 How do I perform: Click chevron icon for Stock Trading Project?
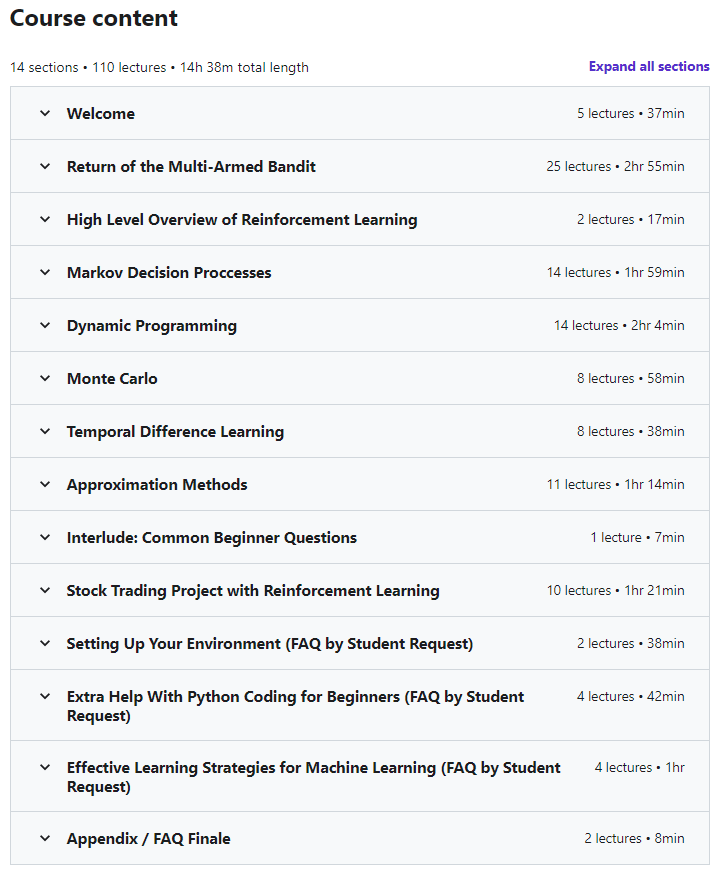45,591
